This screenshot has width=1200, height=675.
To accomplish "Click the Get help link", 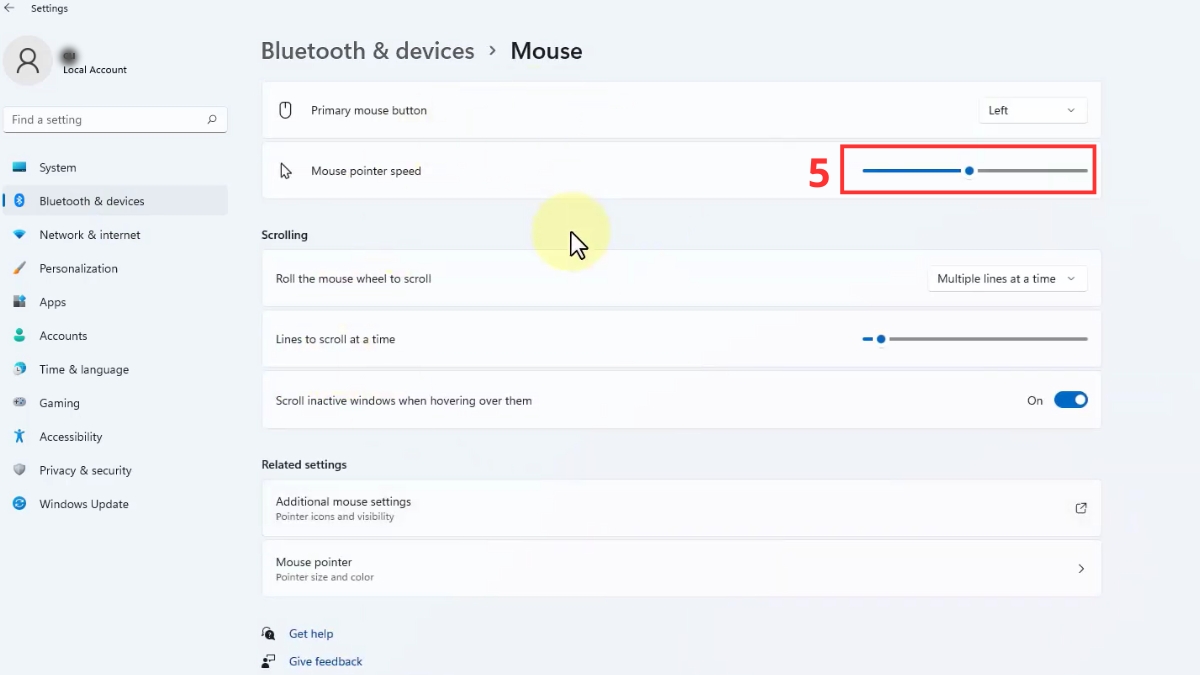I will 310,633.
